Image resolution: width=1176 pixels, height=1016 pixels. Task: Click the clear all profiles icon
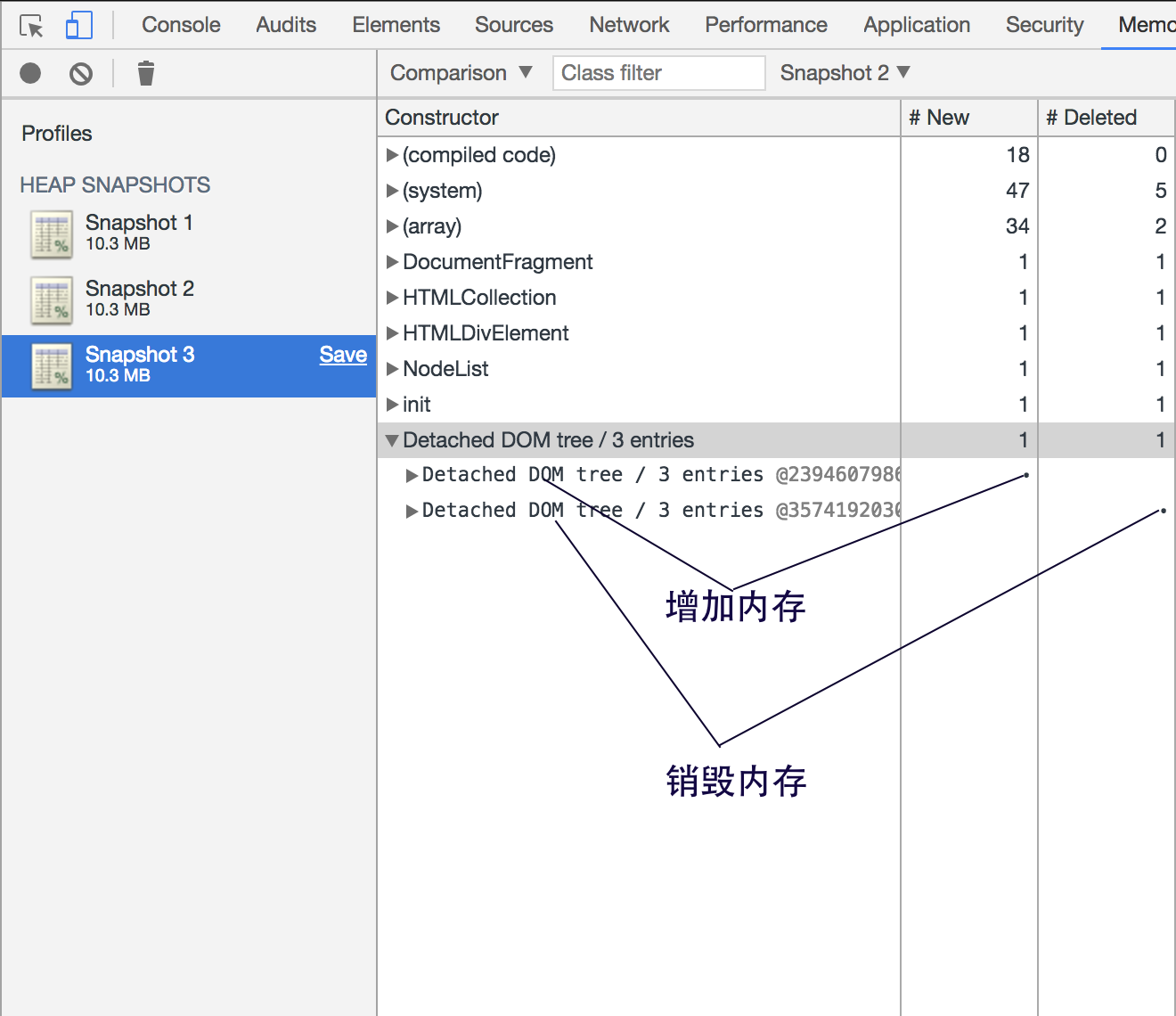pyautogui.click(x=81, y=73)
